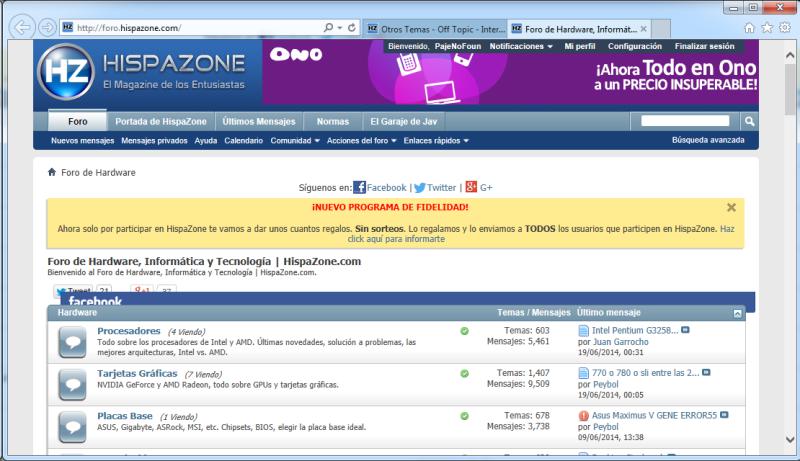Click the Procesadores forum speech bubble icon
Screen dimensions: 800x461
(x=72, y=342)
